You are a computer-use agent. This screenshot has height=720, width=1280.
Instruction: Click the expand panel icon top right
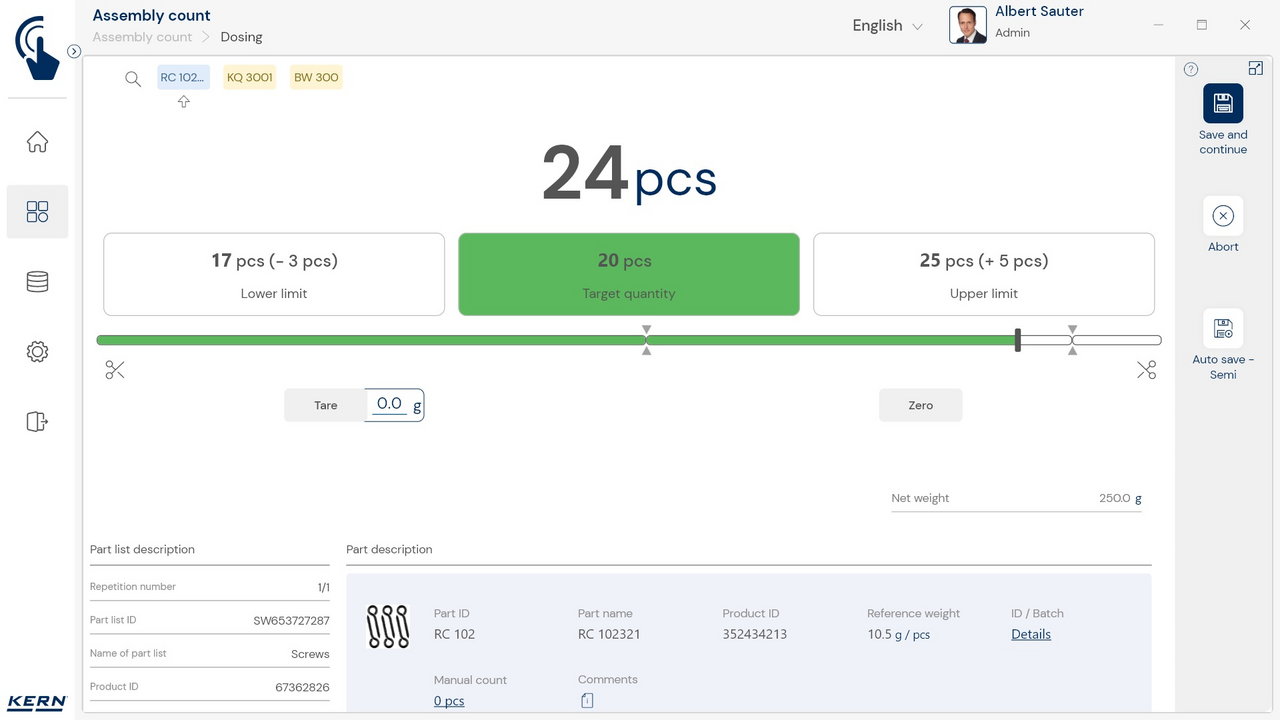(1256, 68)
